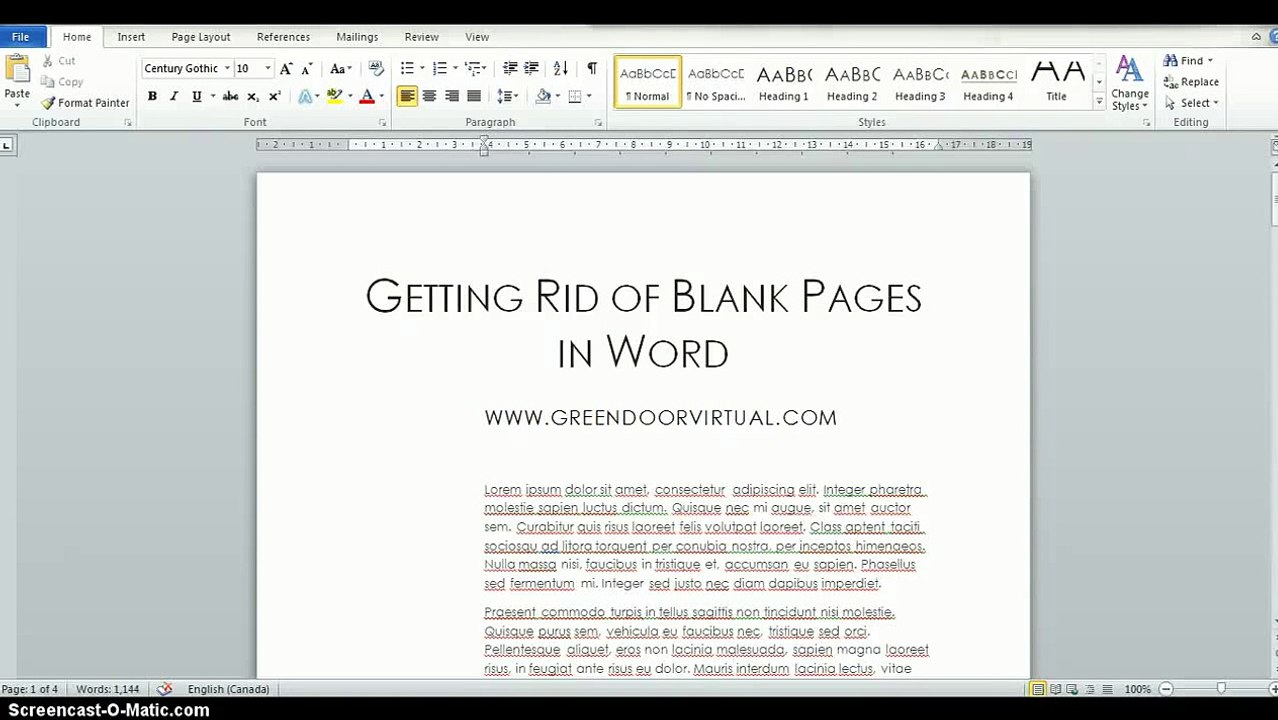Open the font name dropdown
This screenshot has height=720, width=1278.
[227, 68]
